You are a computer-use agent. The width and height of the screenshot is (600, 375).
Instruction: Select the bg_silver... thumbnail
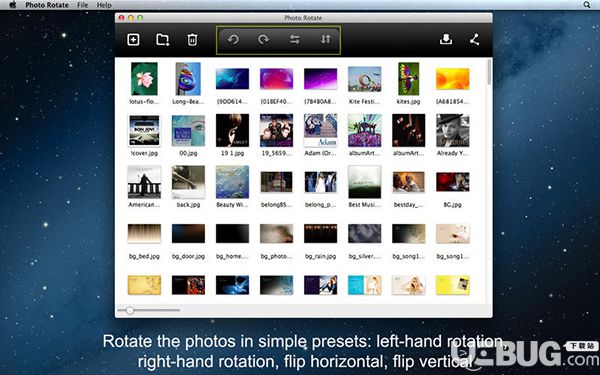click(365, 233)
